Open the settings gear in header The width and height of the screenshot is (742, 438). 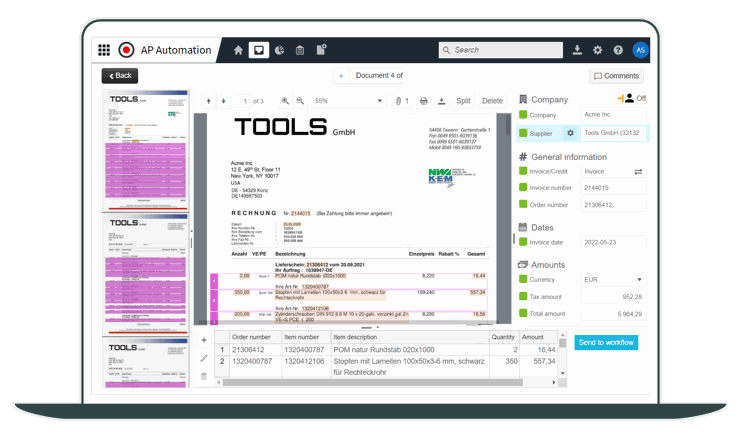(598, 50)
